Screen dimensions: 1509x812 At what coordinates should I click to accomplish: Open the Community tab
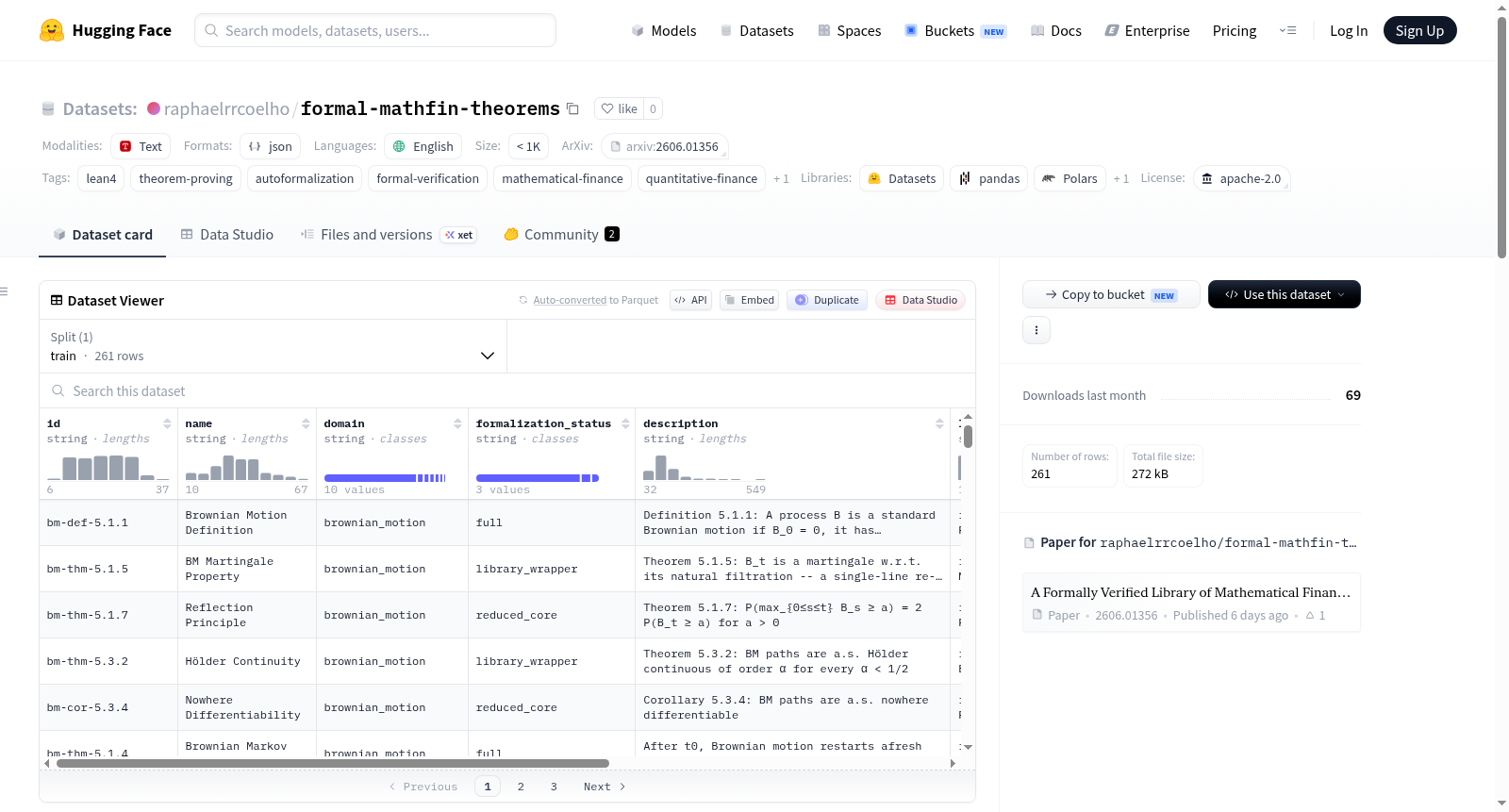tap(561, 235)
